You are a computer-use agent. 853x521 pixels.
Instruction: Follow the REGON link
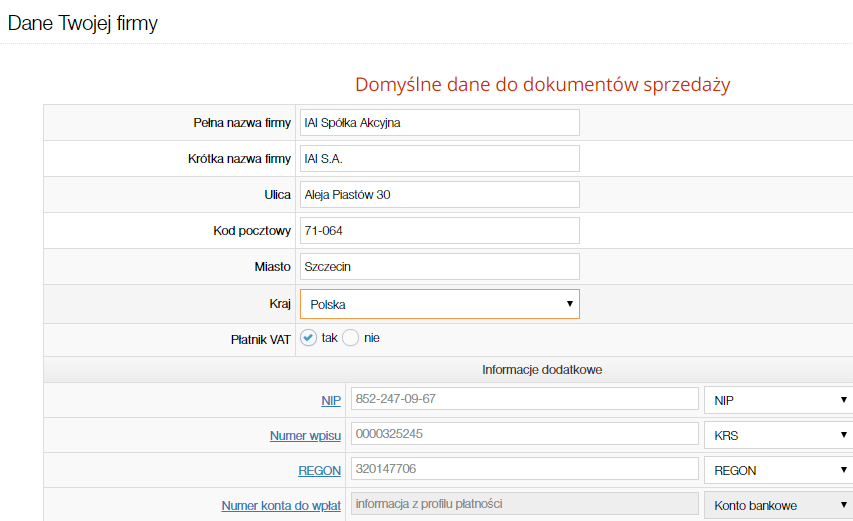319,470
